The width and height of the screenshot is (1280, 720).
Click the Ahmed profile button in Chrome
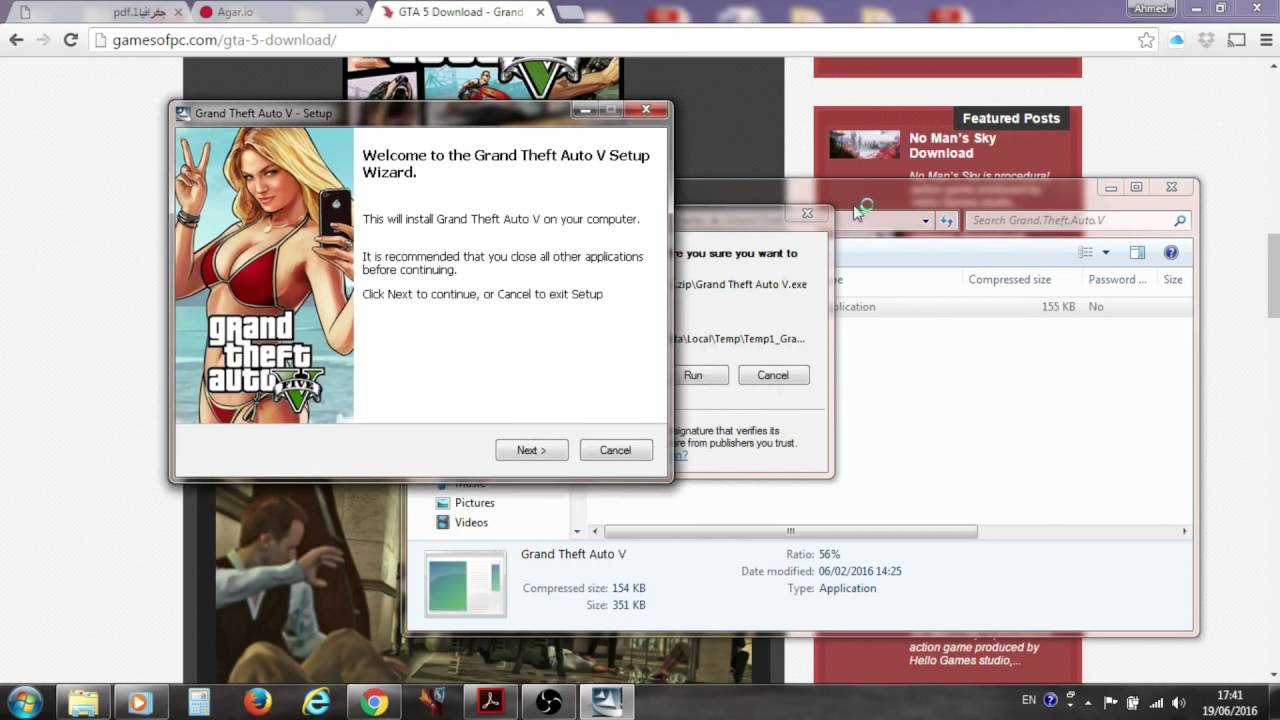coord(1151,8)
